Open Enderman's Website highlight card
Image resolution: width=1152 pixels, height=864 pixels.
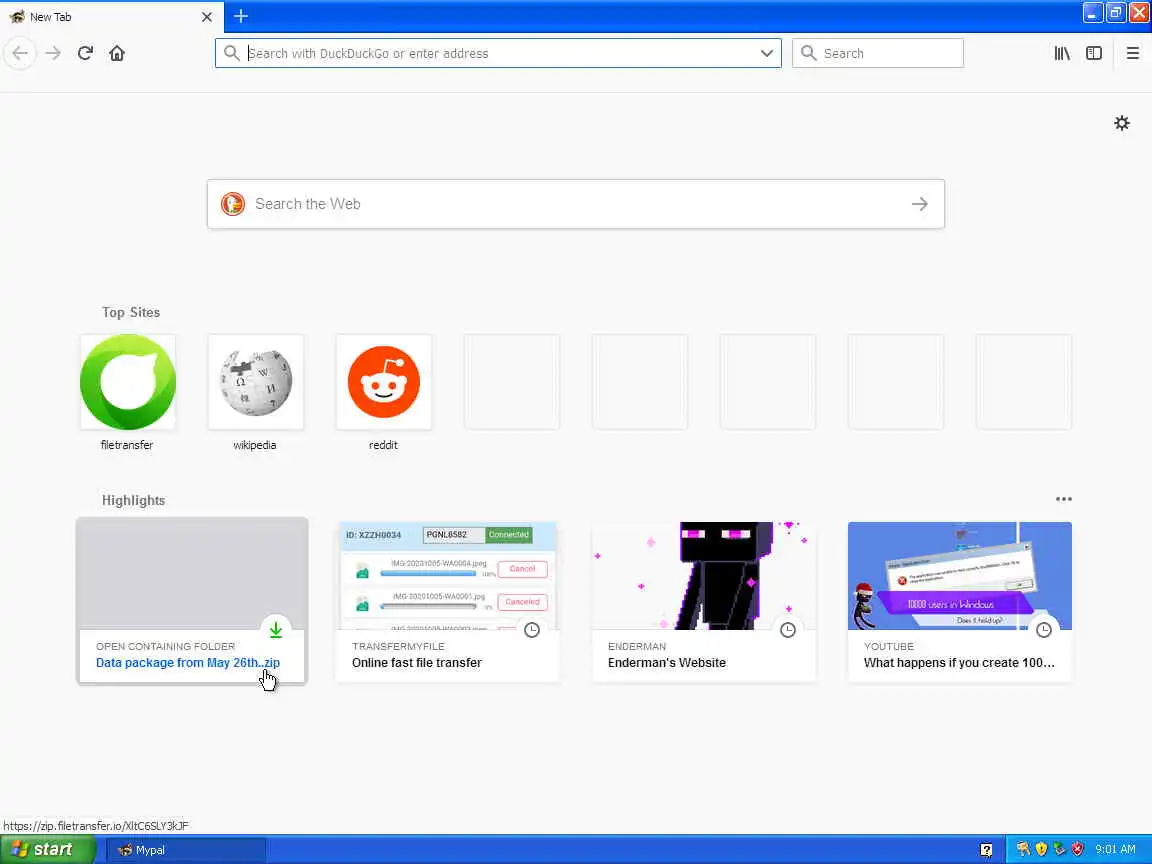click(704, 602)
